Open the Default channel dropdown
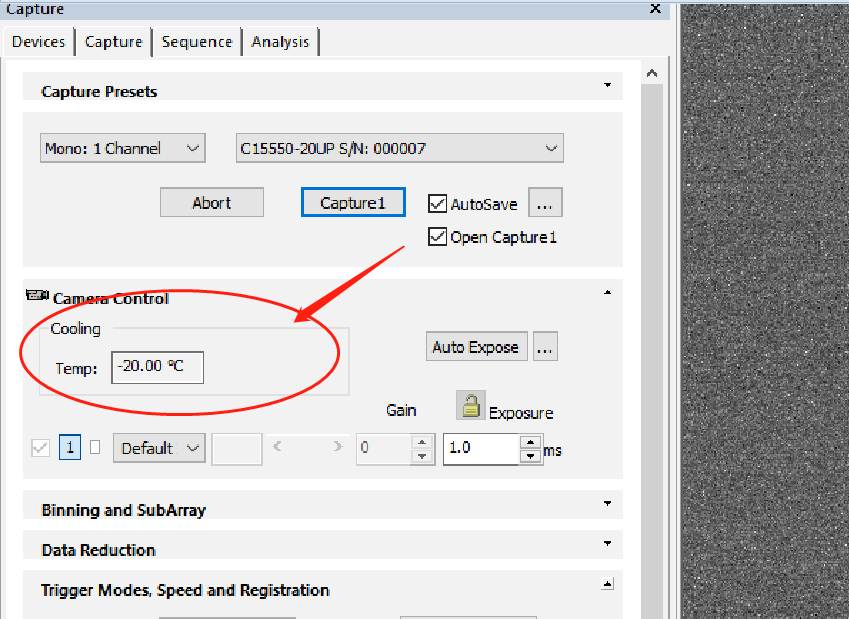849x619 pixels. tap(159, 448)
